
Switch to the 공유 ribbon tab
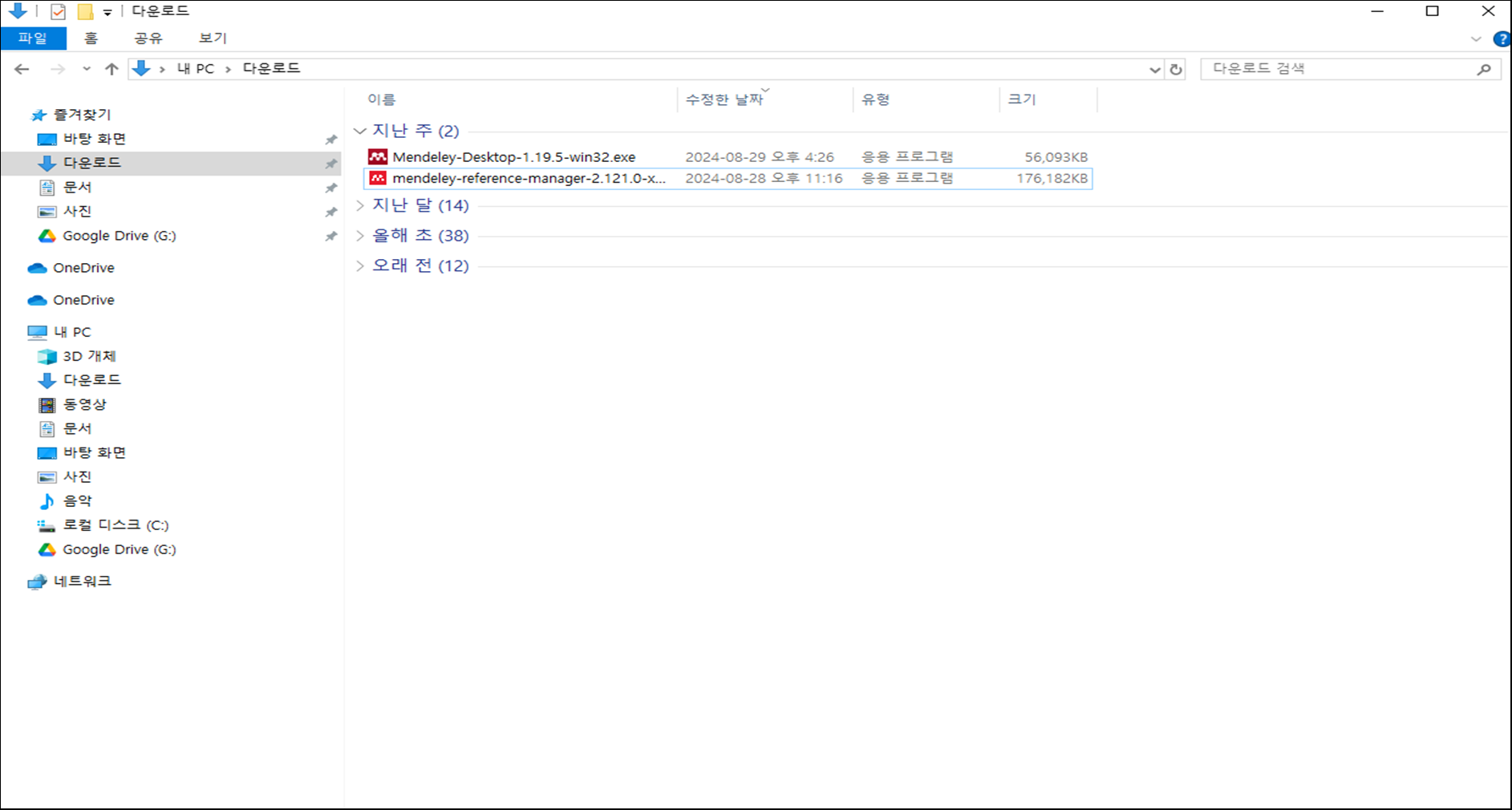pos(148,38)
